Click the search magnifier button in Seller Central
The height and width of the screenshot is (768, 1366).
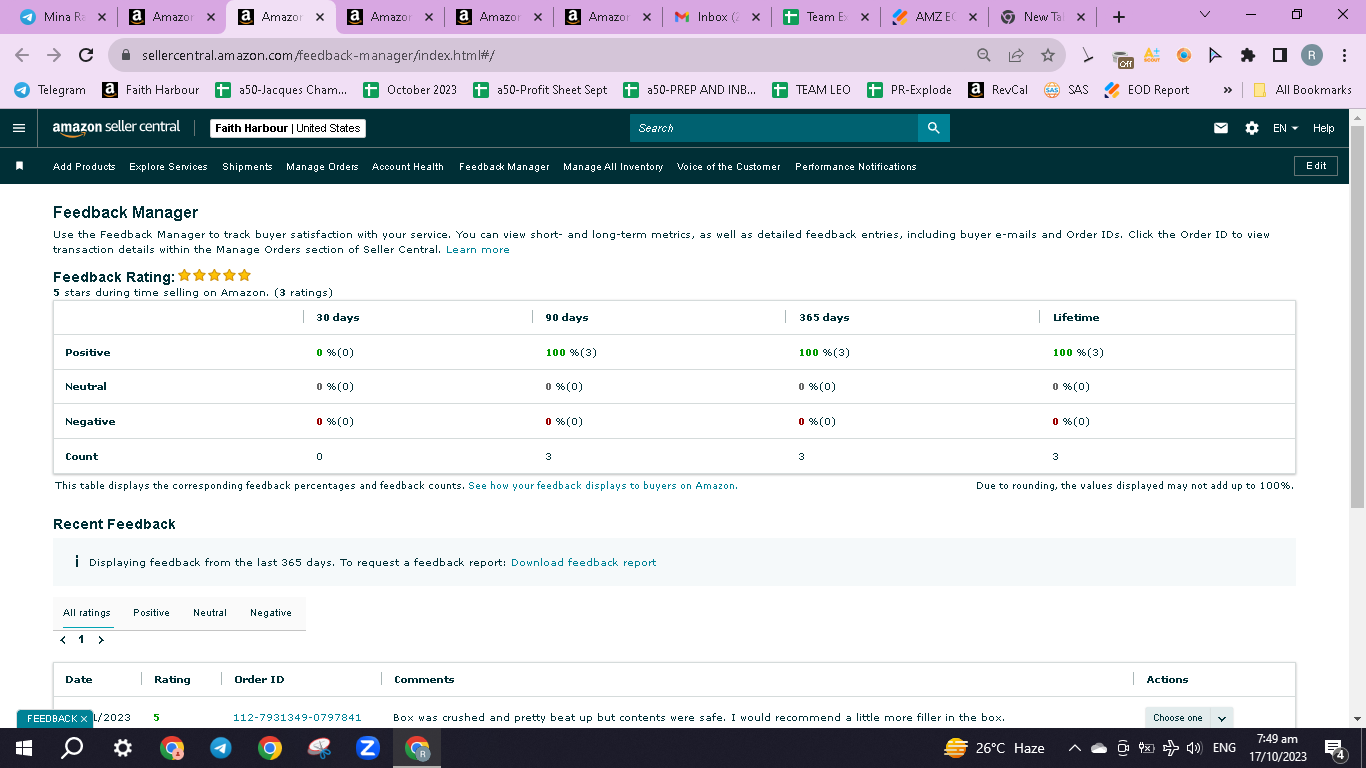(x=933, y=128)
